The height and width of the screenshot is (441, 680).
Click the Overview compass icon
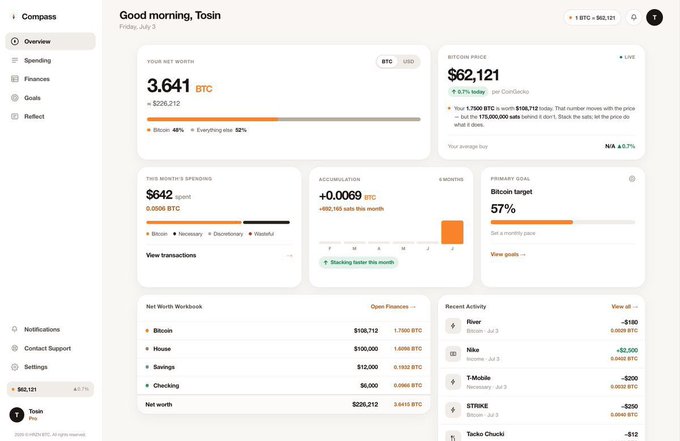point(15,41)
